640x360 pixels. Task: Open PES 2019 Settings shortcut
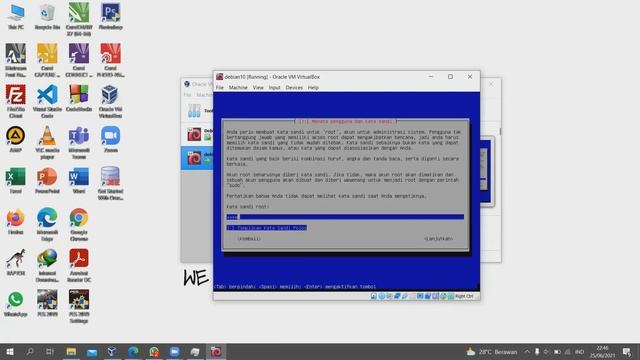tap(79, 306)
